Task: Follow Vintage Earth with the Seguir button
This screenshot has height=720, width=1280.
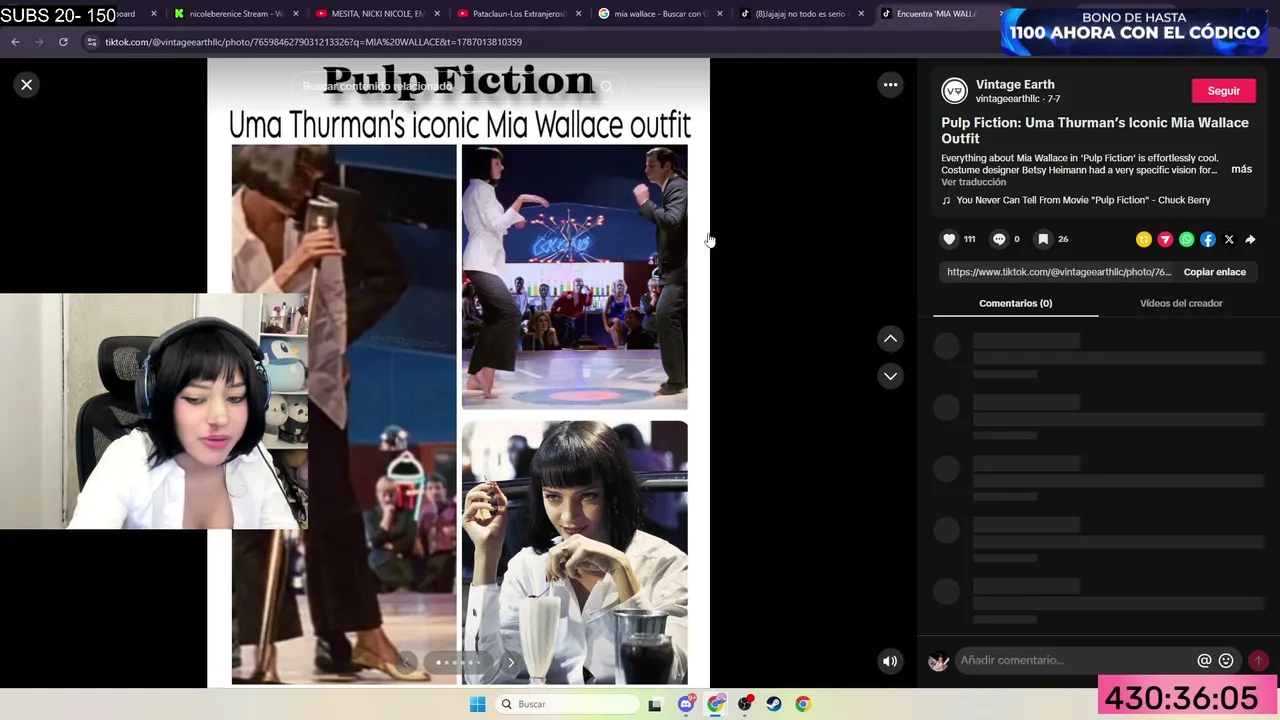Action: click(1223, 91)
